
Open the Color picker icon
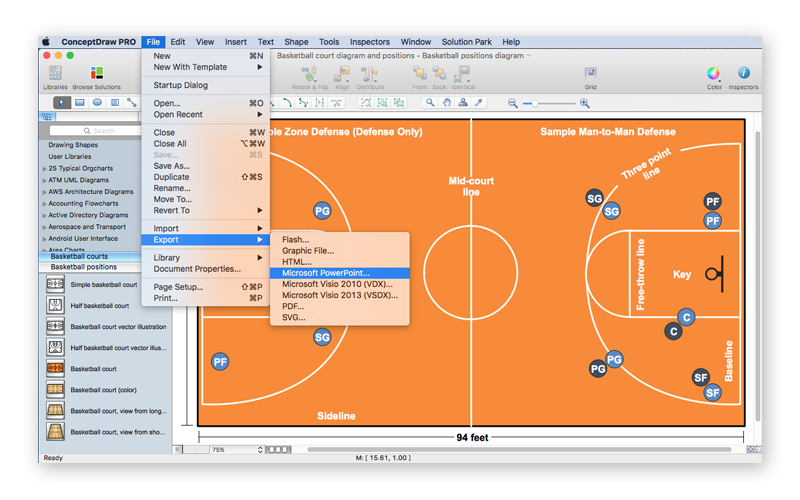tap(713, 73)
